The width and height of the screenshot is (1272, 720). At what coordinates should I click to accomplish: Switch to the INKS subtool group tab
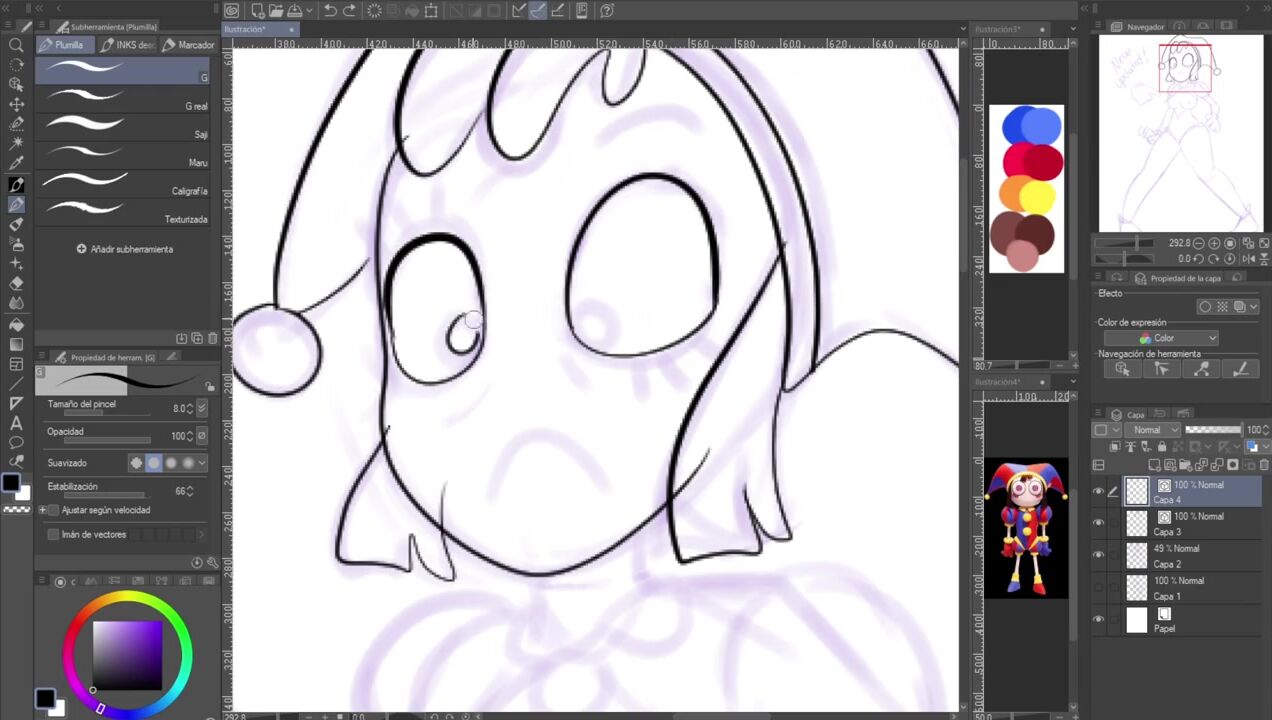128,45
